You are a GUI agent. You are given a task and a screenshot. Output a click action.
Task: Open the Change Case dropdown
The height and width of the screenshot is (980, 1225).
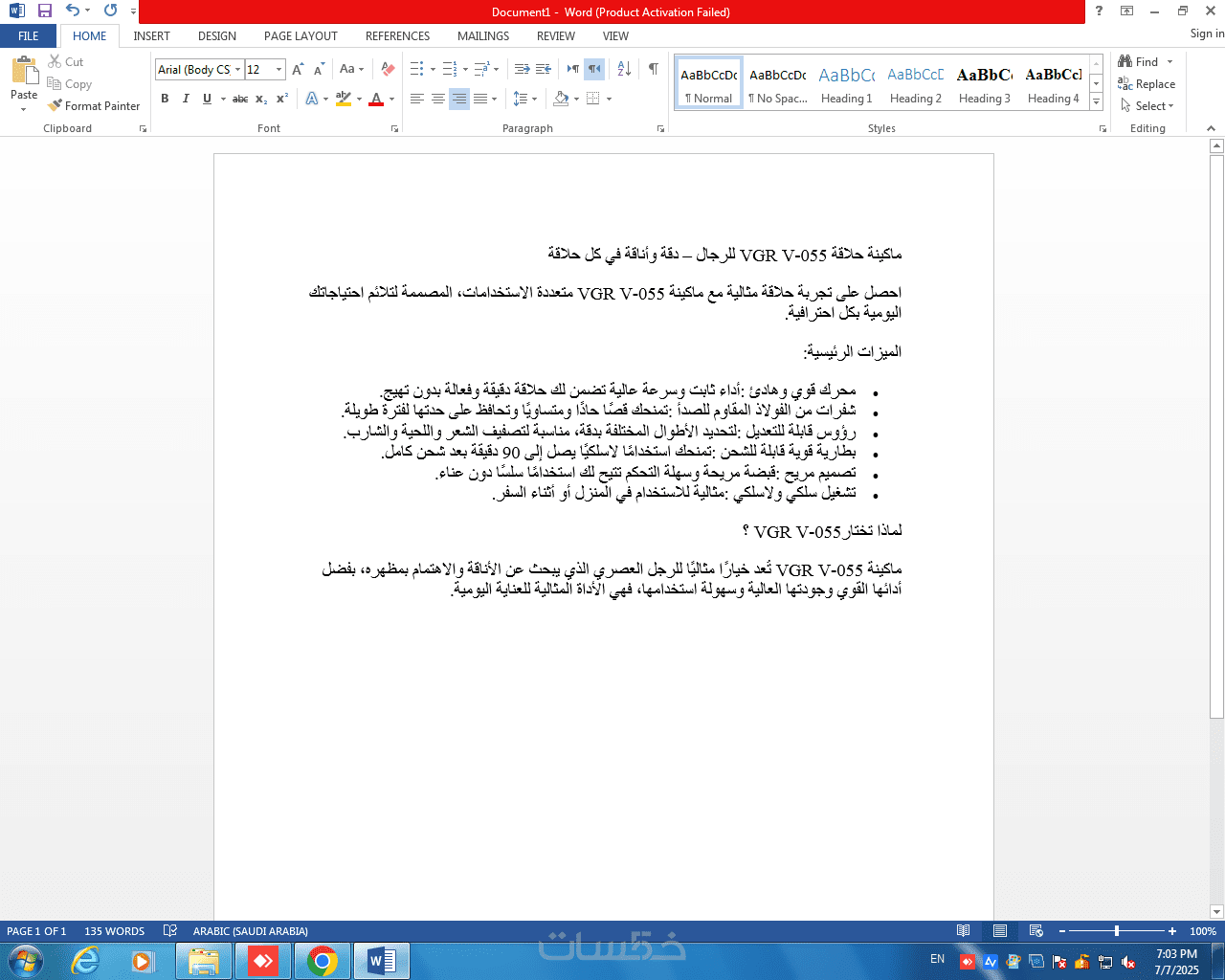click(x=350, y=69)
